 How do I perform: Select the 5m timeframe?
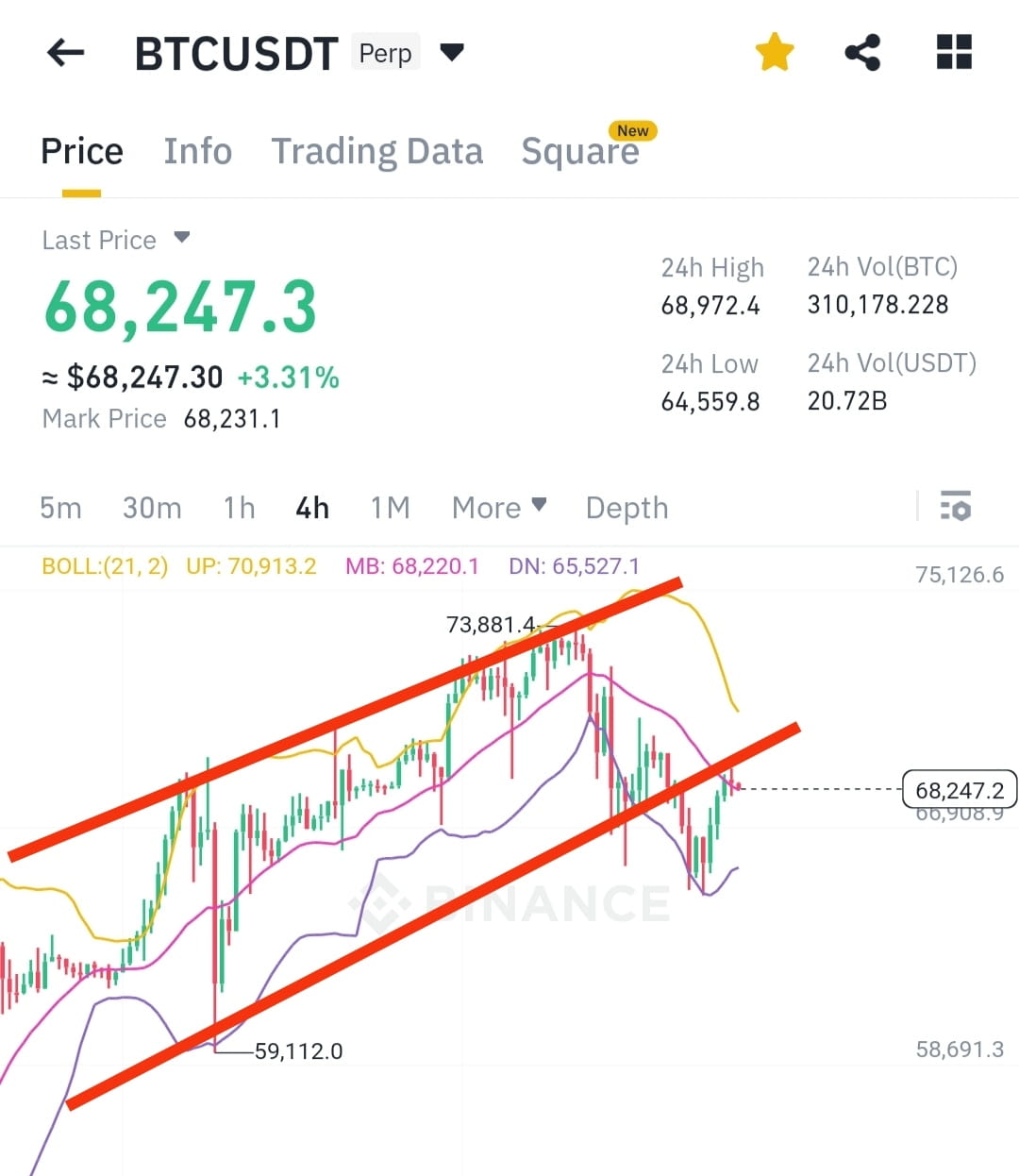click(60, 507)
